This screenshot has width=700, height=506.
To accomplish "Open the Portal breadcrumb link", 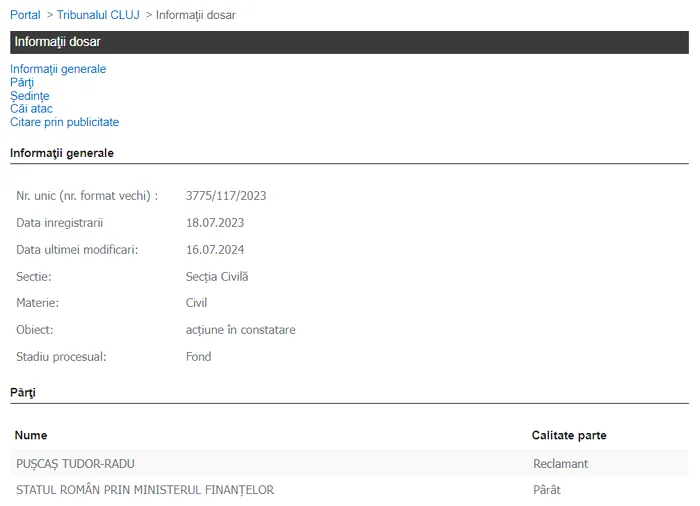I will click(25, 15).
